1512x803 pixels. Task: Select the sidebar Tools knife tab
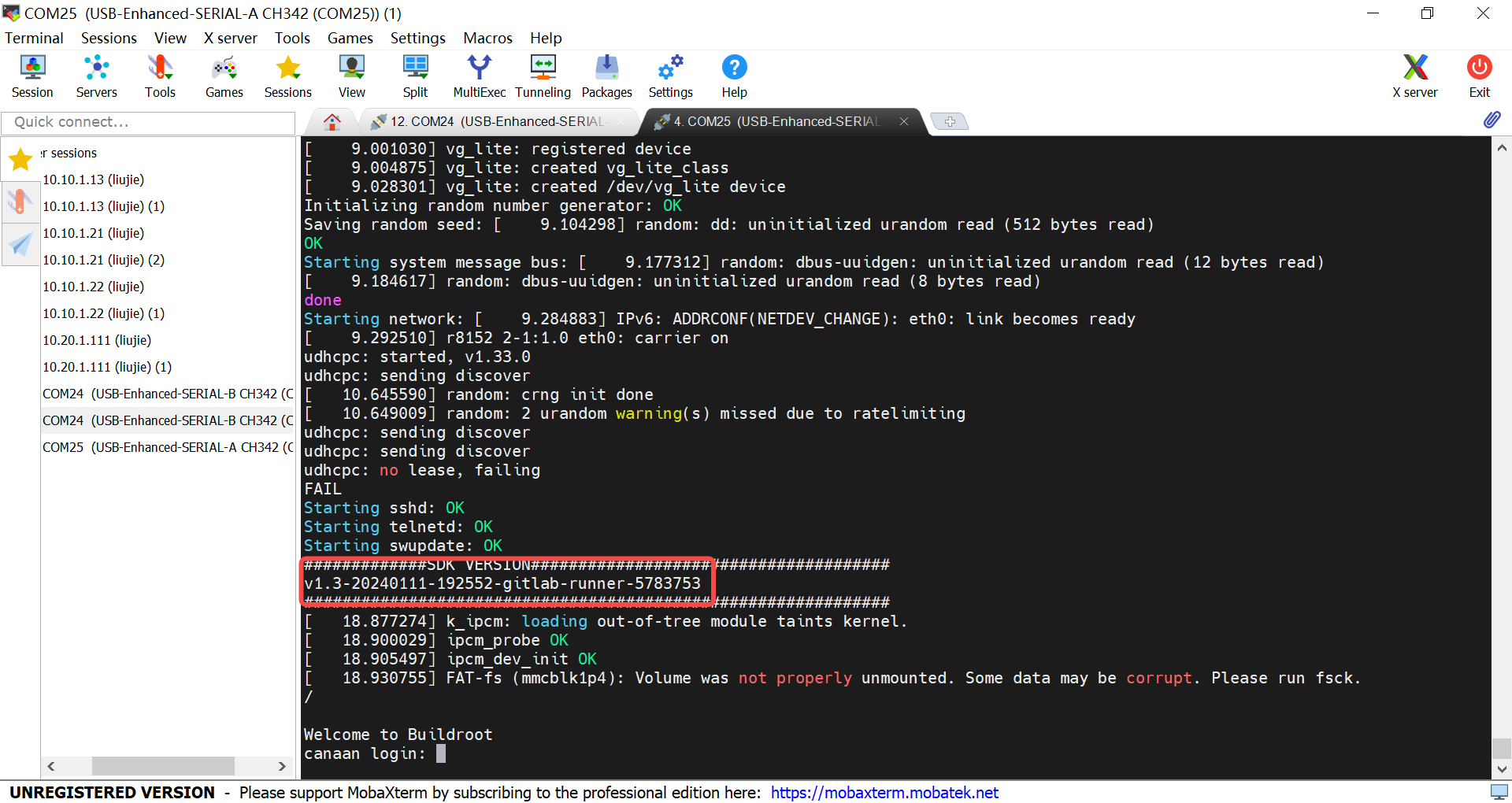[x=20, y=202]
